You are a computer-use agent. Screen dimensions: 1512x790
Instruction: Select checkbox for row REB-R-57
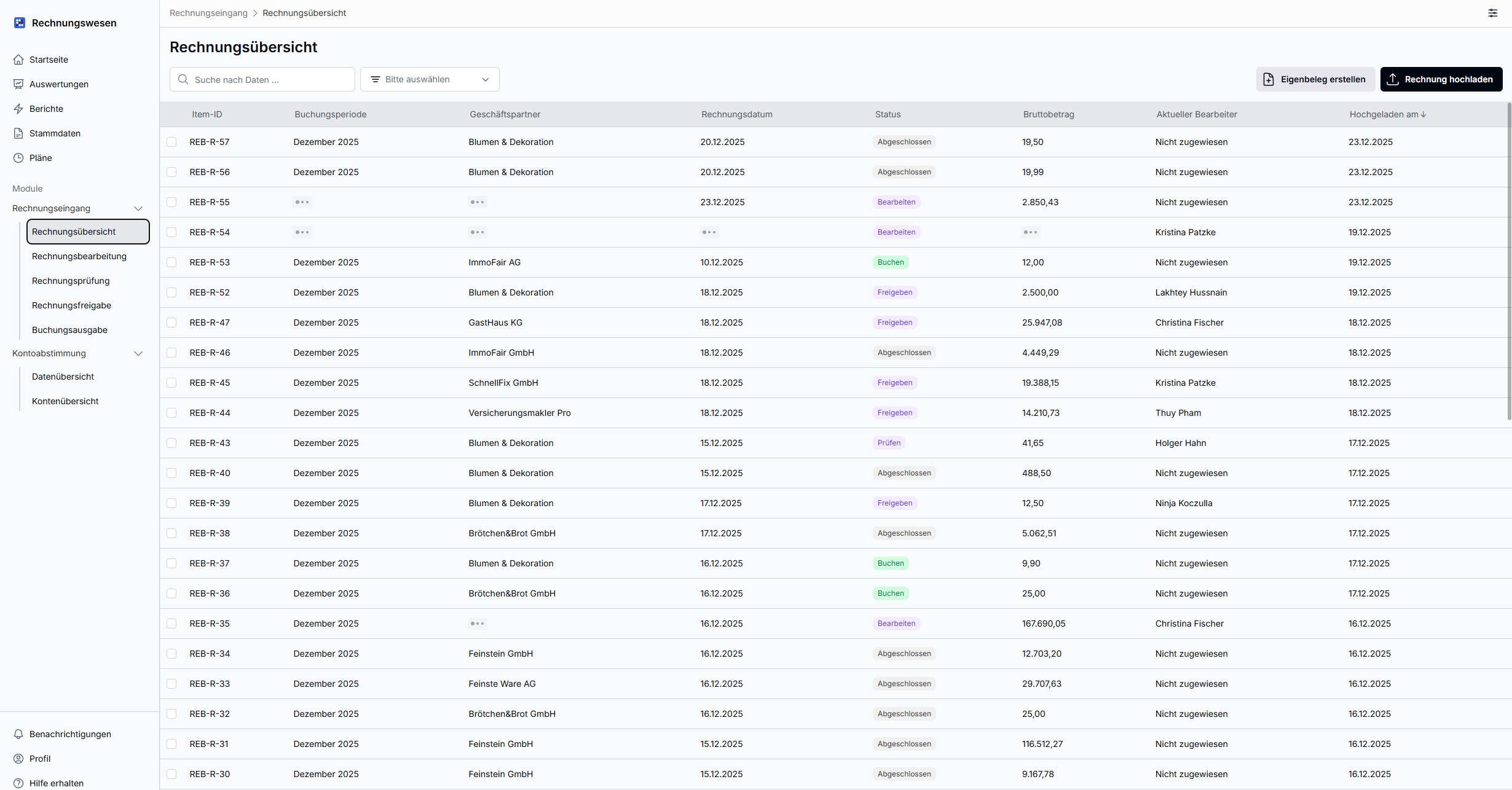pos(171,142)
